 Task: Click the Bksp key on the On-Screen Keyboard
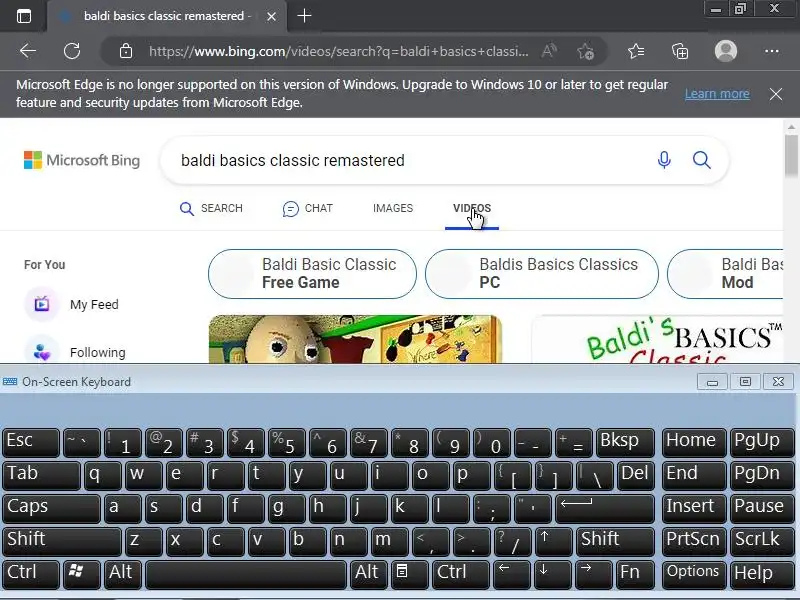coord(626,442)
